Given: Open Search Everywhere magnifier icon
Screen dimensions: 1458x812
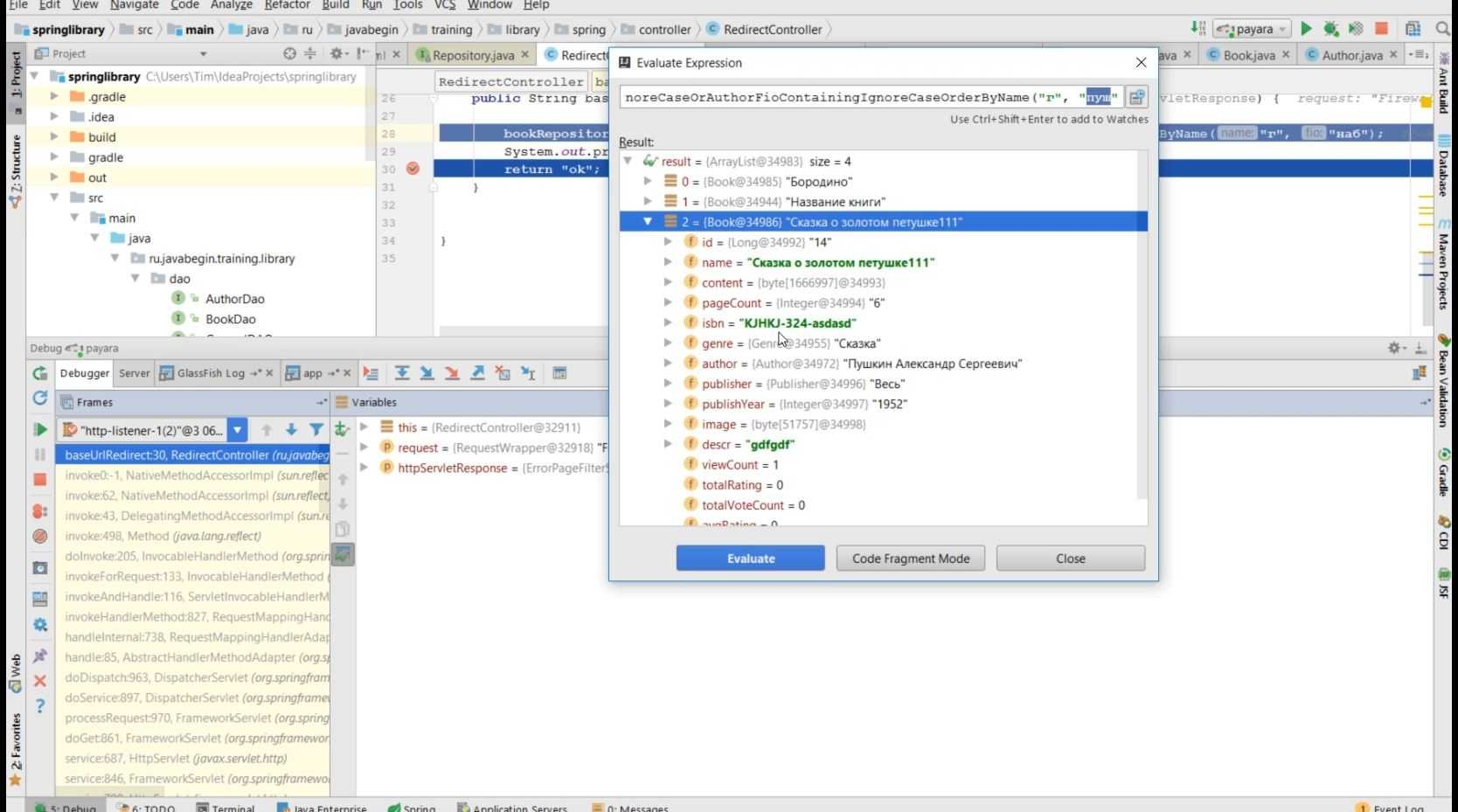Looking at the screenshot, I should 1442,29.
